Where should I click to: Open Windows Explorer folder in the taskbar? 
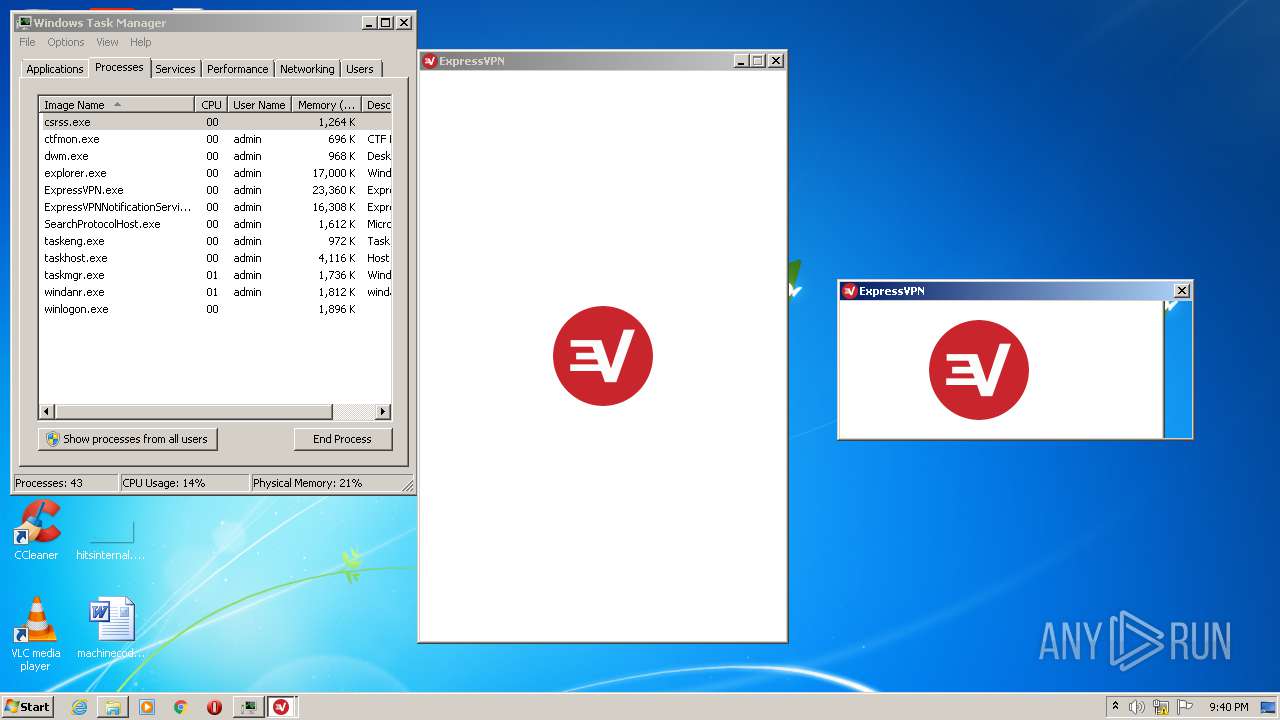tap(113, 707)
